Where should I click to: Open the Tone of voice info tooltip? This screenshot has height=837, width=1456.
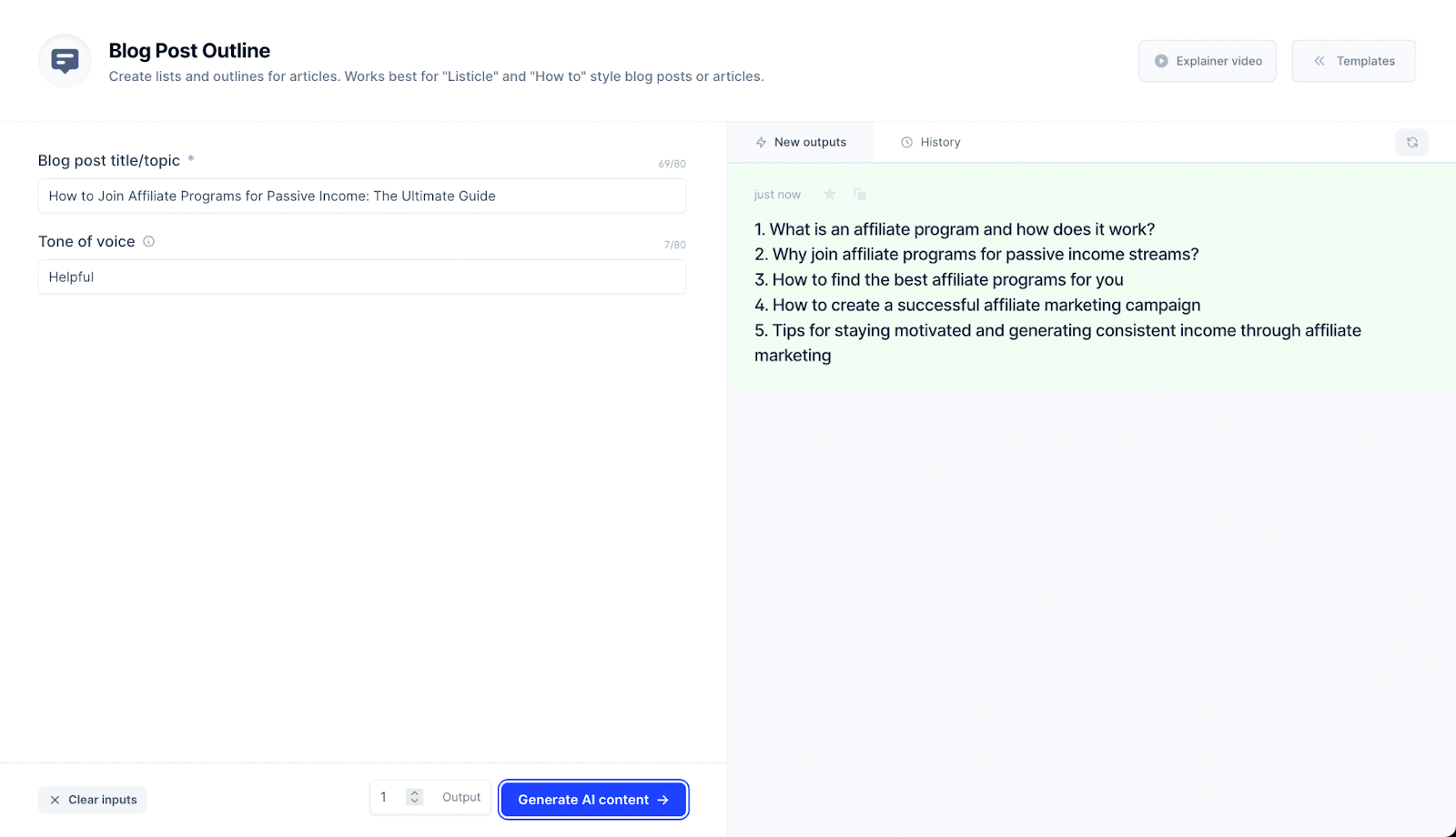[148, 241]
